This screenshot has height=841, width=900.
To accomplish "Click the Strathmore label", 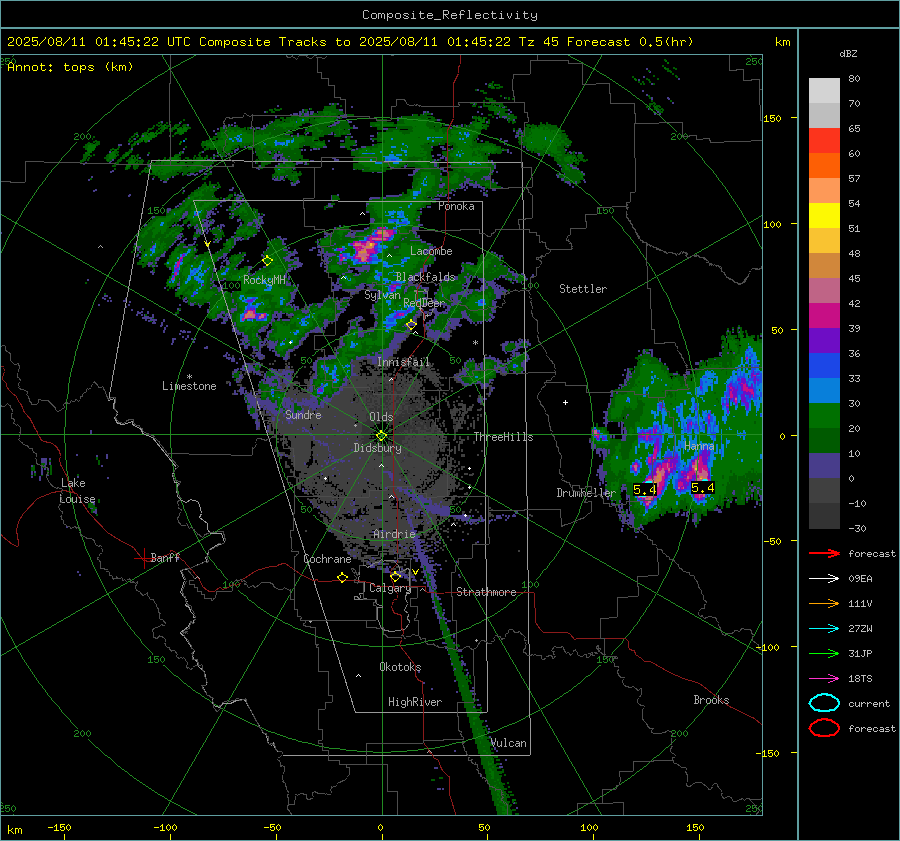I will click(x=486, y=592).
